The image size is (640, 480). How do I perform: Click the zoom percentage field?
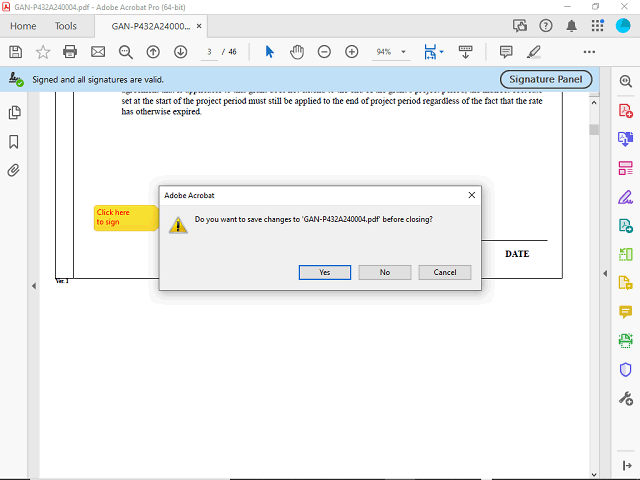pos(384,52)
